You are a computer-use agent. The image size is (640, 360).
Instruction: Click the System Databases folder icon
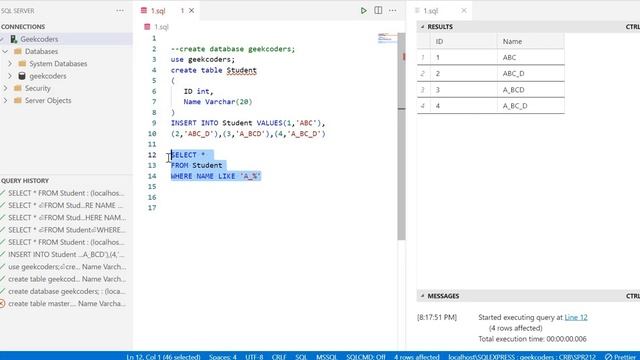click(x=22, y=64)
